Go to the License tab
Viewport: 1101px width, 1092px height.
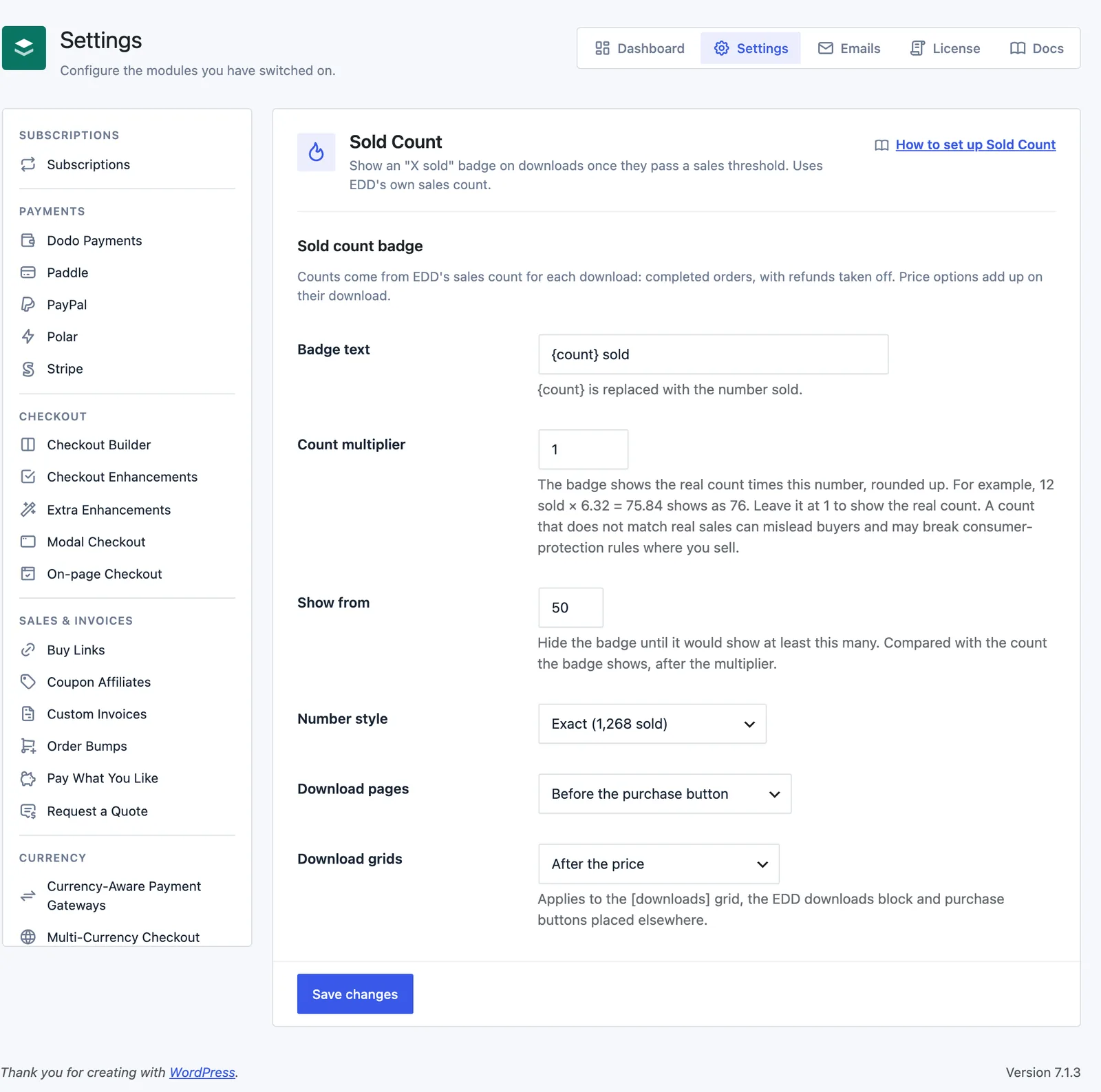click(x=945, y=48)
